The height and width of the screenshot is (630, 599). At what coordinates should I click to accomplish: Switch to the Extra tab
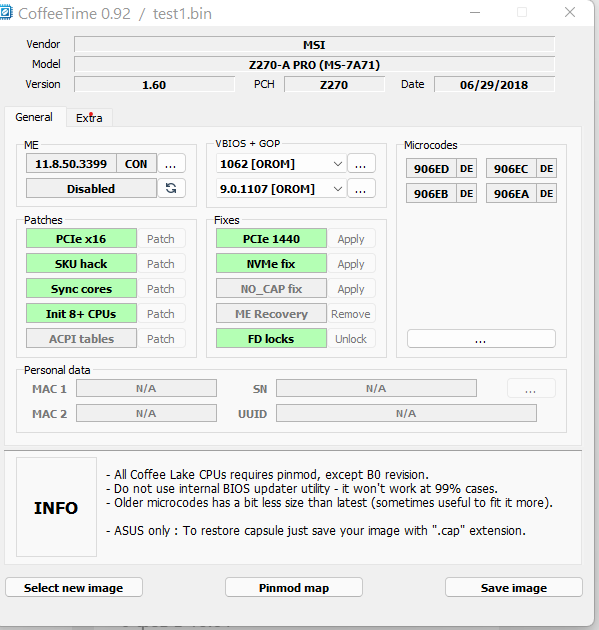[89, 118]
